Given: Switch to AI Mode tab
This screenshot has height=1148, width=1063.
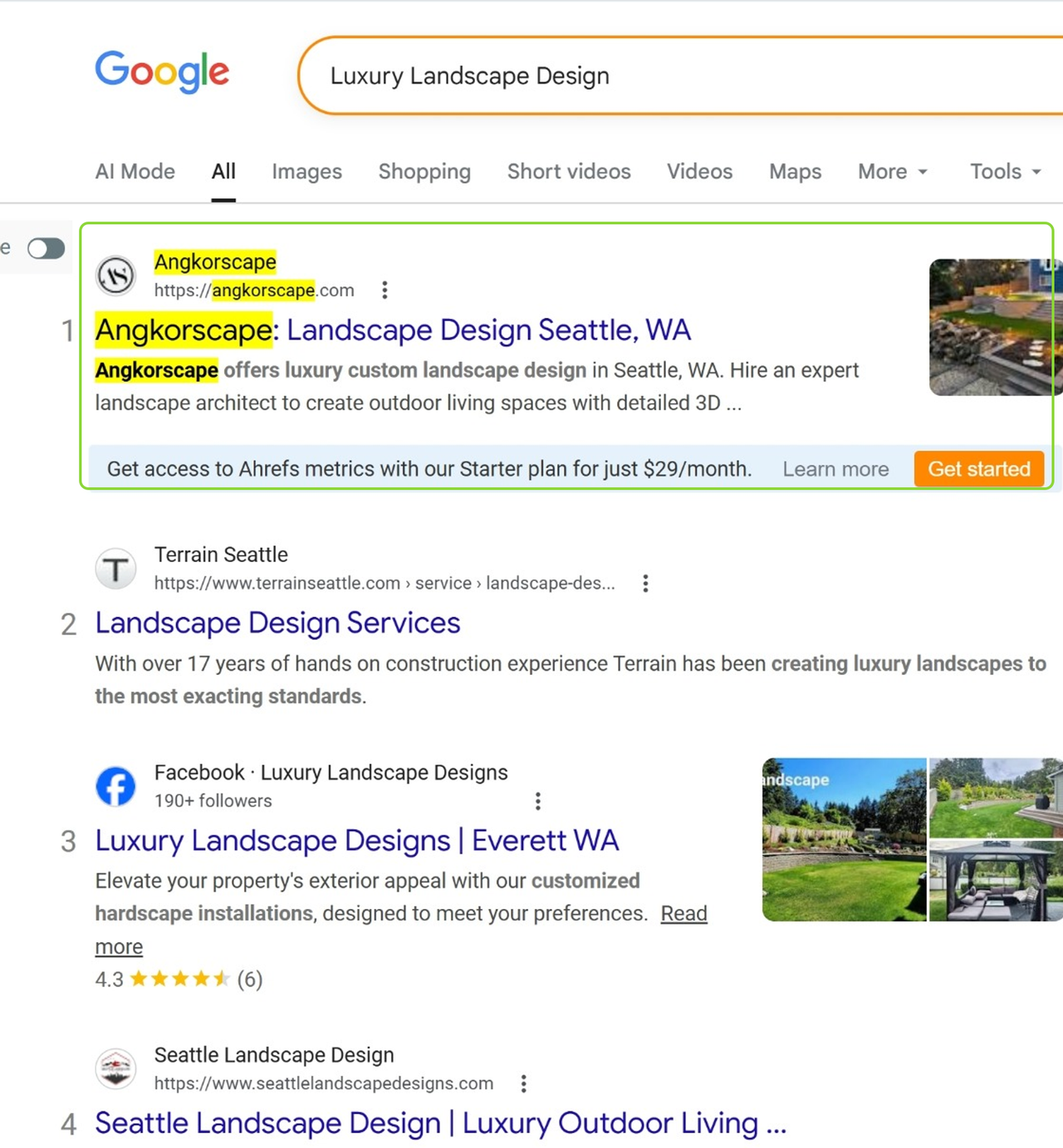Looking at the screenshot, I should tap(135, 172).
